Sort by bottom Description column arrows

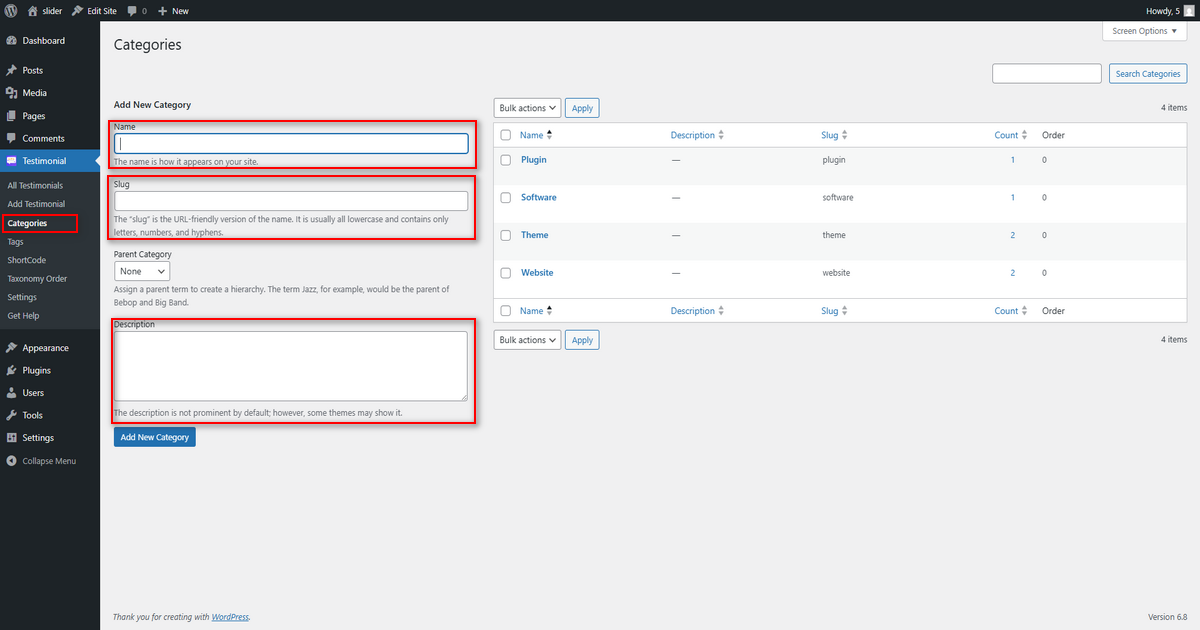click(x=721, y=311)
